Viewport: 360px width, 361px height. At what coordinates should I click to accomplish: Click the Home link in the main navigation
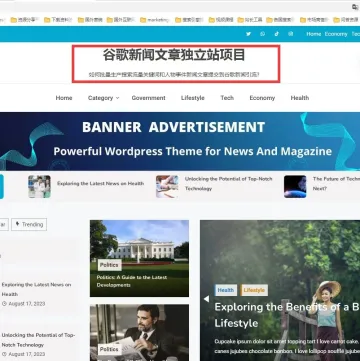pos(64,98)
